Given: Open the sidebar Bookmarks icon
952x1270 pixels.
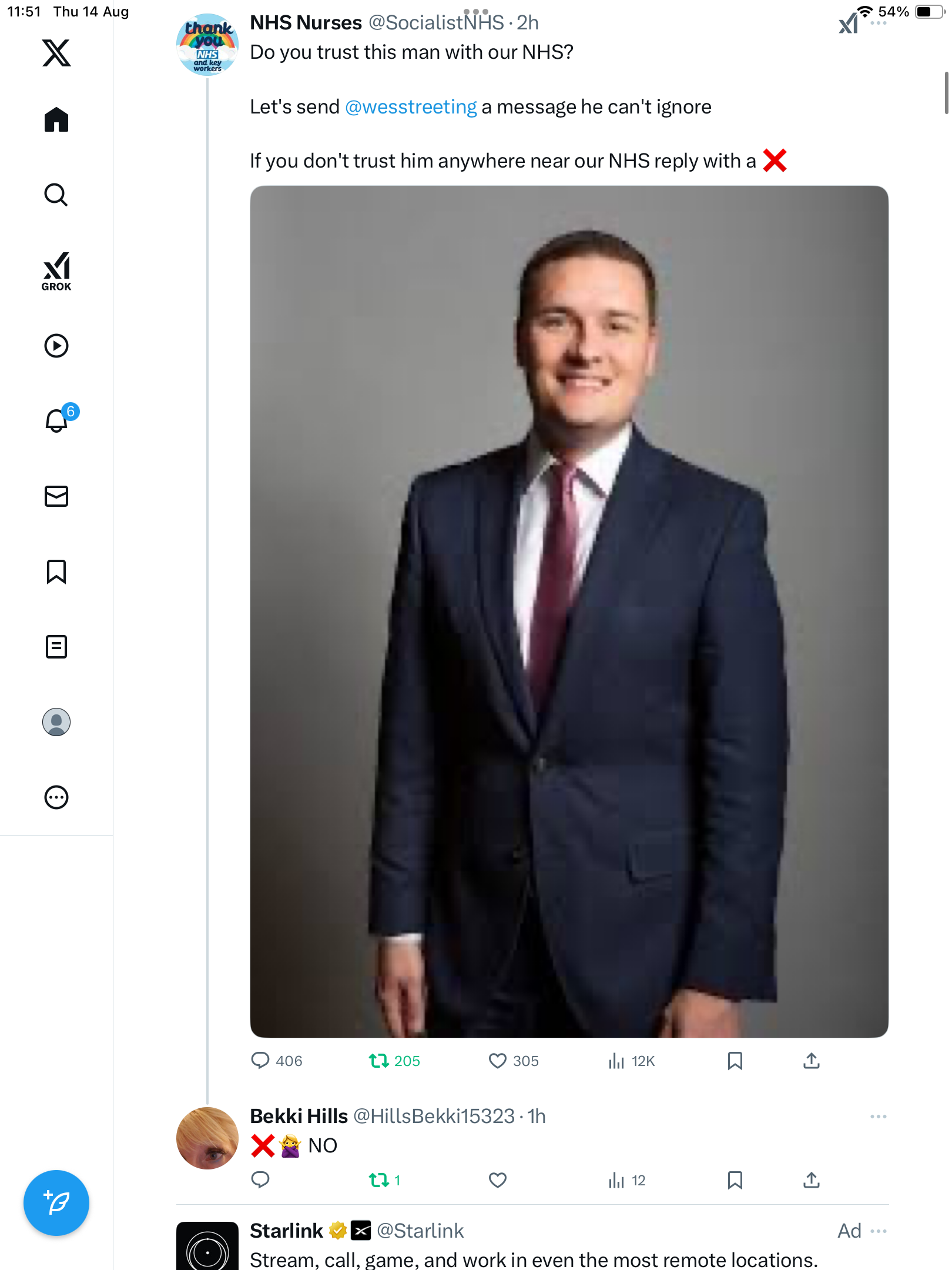Looking at the screenshot, I should tap(56, 571).
